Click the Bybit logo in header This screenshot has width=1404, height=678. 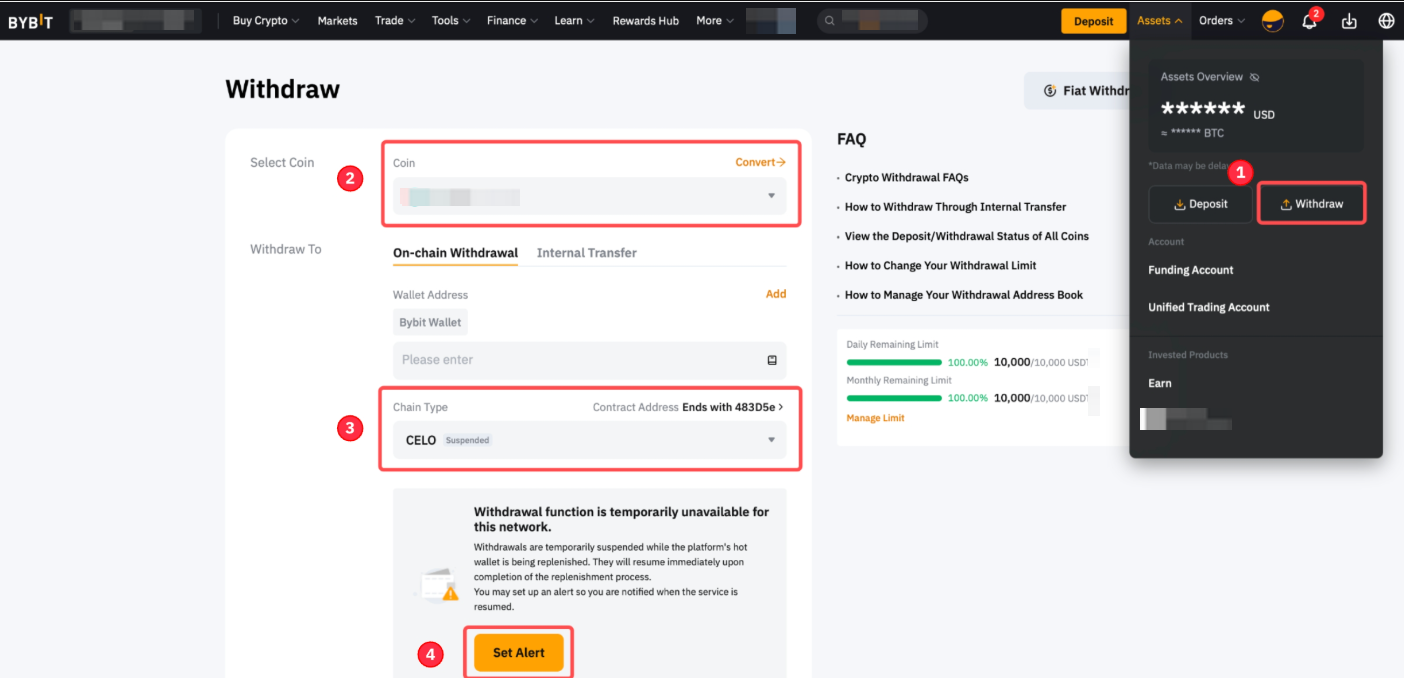[x=31, y=21]
